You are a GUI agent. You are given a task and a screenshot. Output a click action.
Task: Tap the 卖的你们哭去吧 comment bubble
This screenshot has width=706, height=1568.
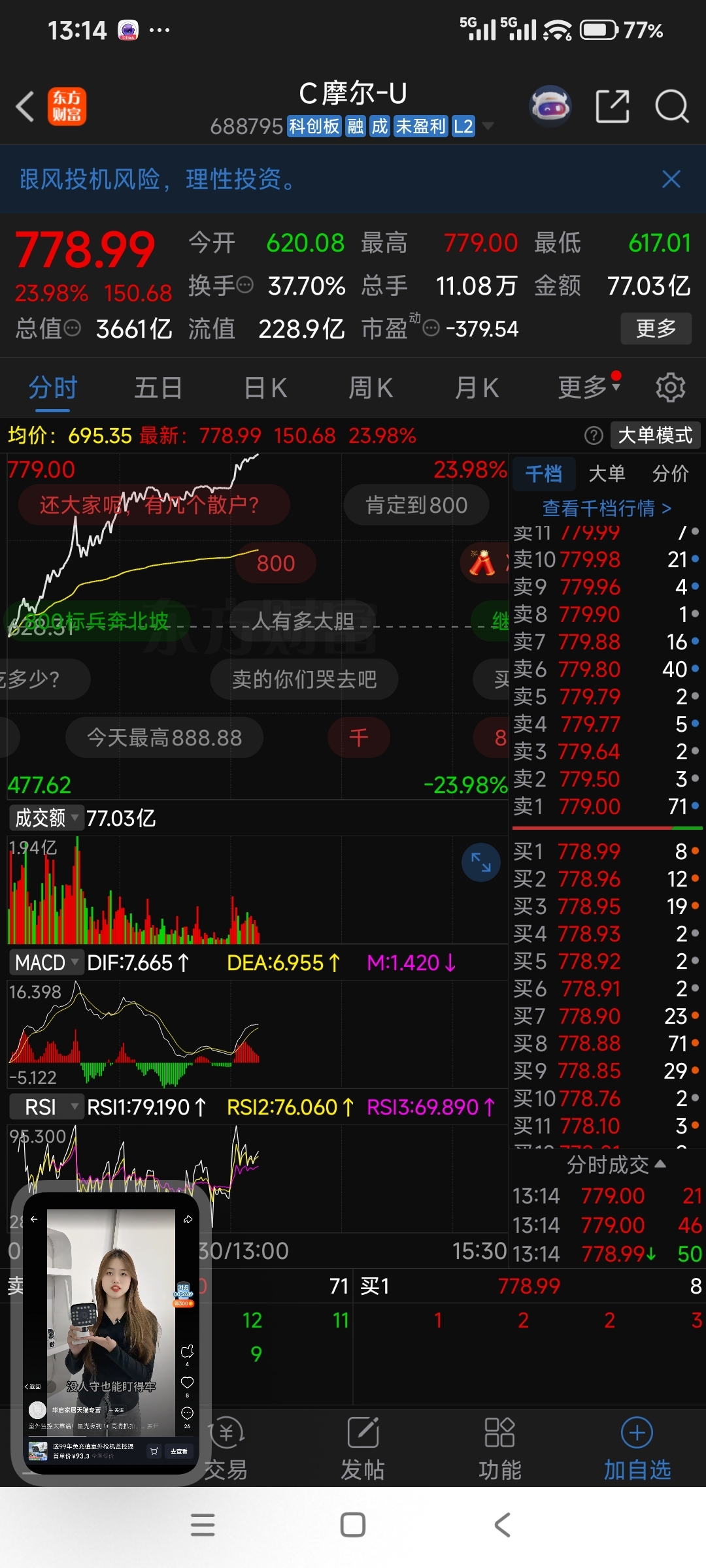coord(304,679)
